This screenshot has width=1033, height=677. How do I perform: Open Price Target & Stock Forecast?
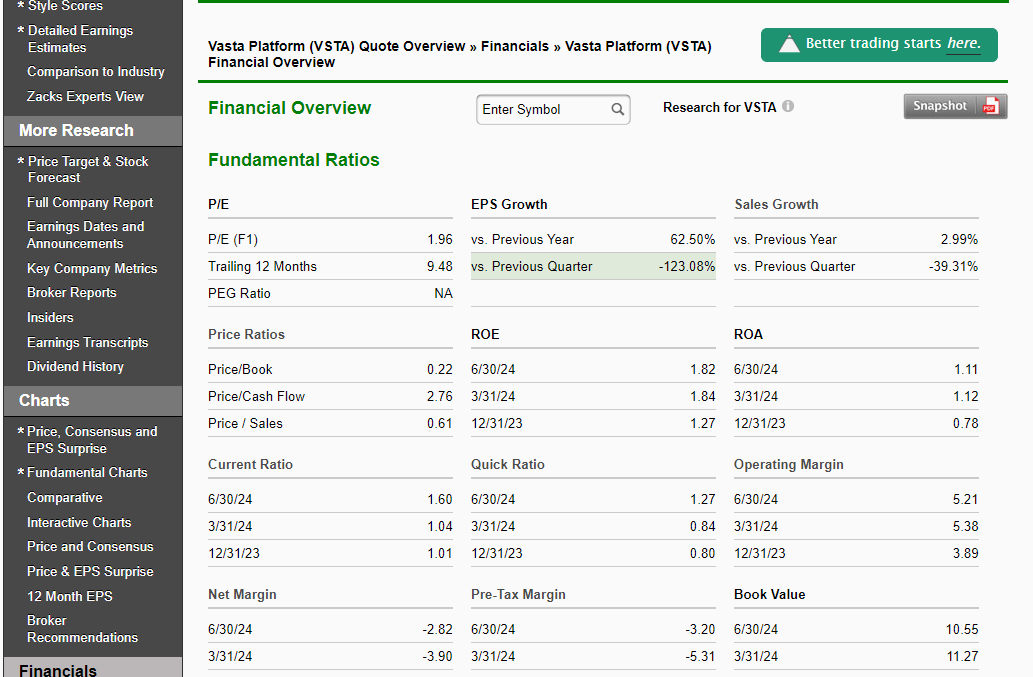point(88,169)
